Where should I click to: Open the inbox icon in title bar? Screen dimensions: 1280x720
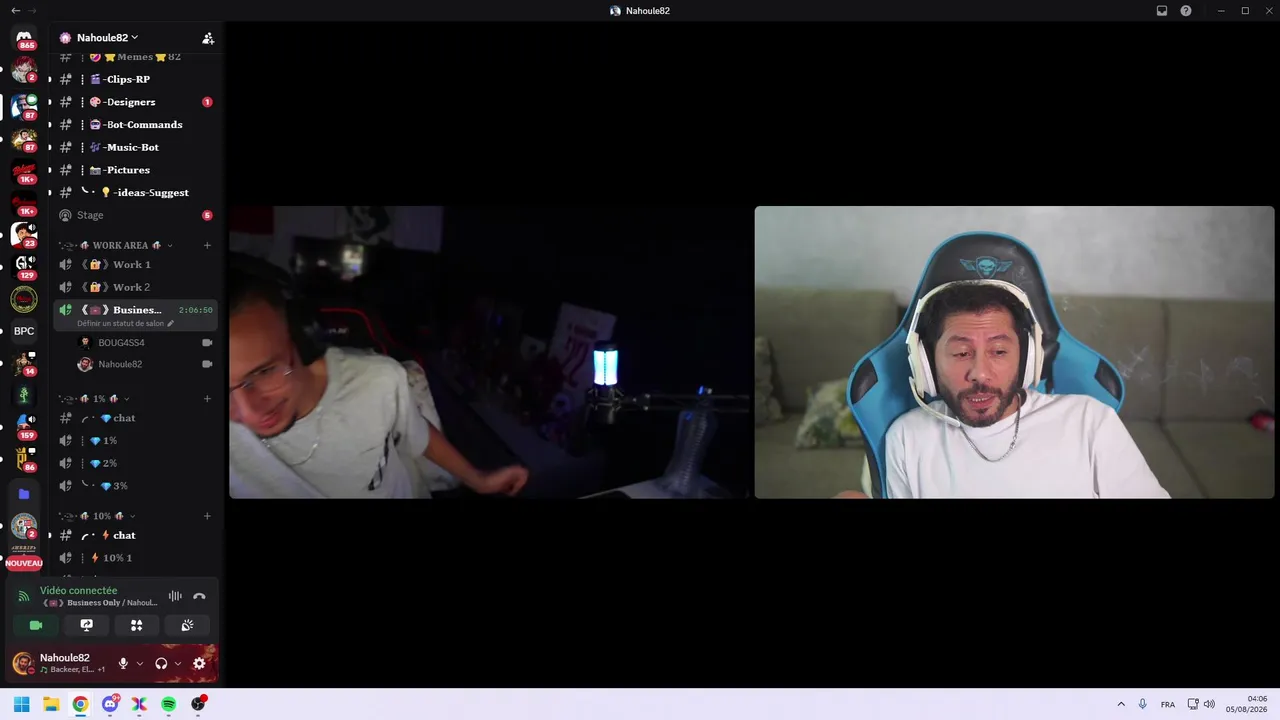coord(1162,11)
